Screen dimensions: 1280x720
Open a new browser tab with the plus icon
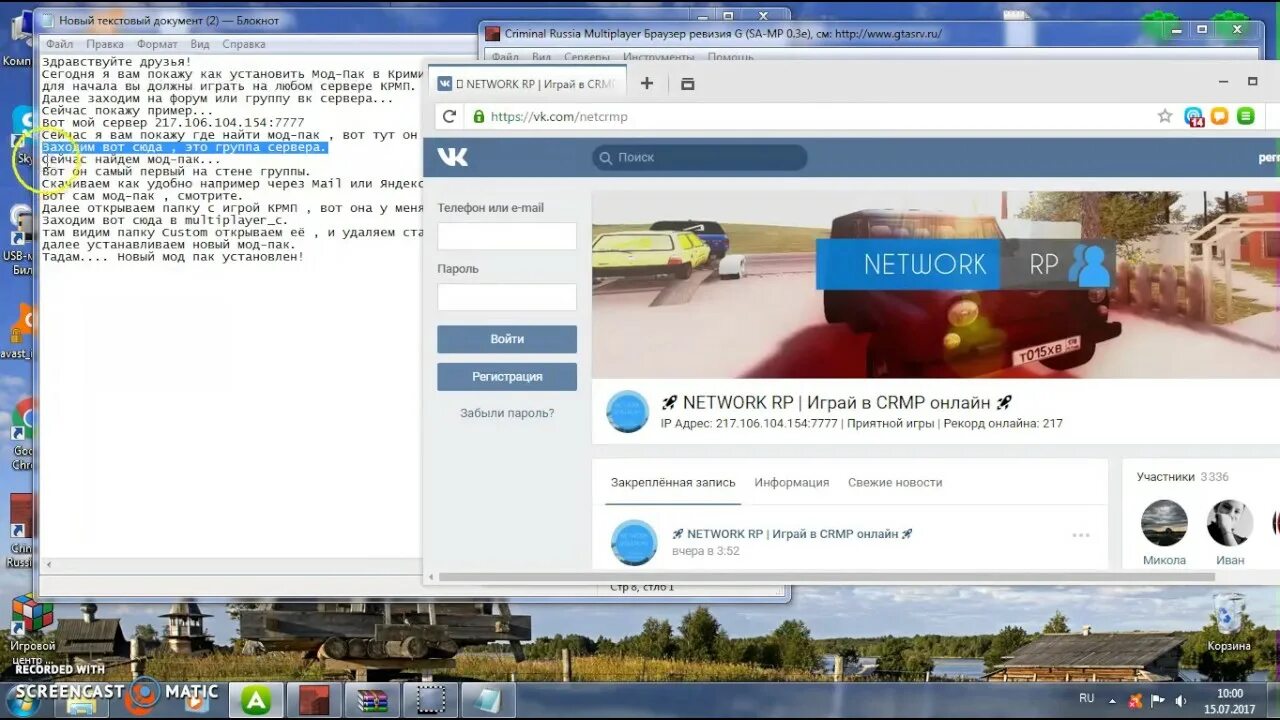coord(647,84)
